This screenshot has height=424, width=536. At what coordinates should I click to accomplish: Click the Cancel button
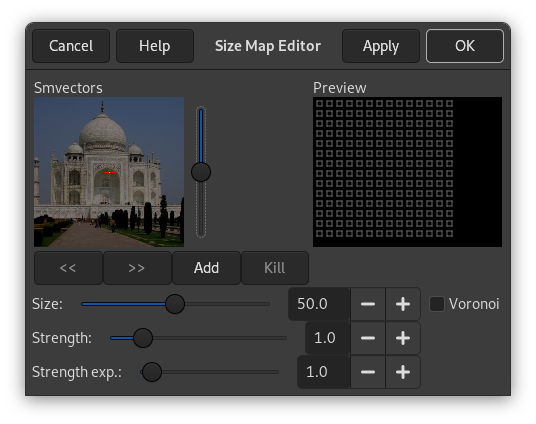71,46
